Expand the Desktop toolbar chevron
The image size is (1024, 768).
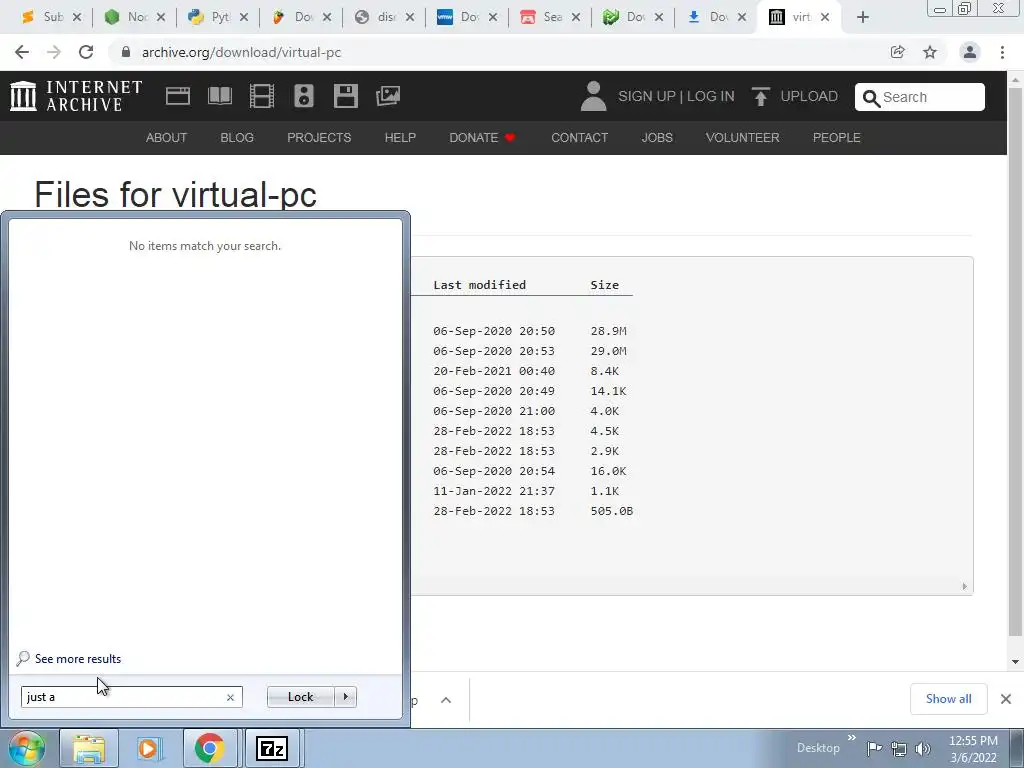point(852,737)
